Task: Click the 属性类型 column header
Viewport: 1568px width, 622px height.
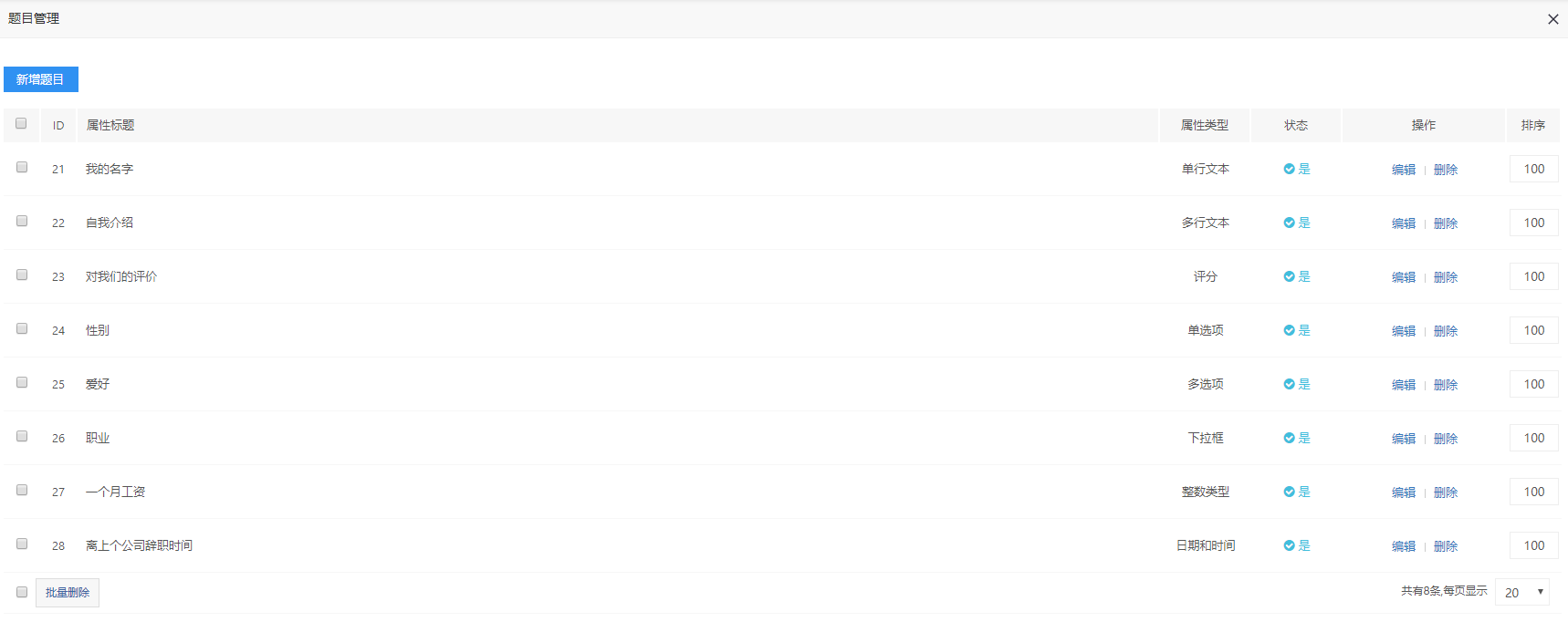Action: pos(1205,125)
